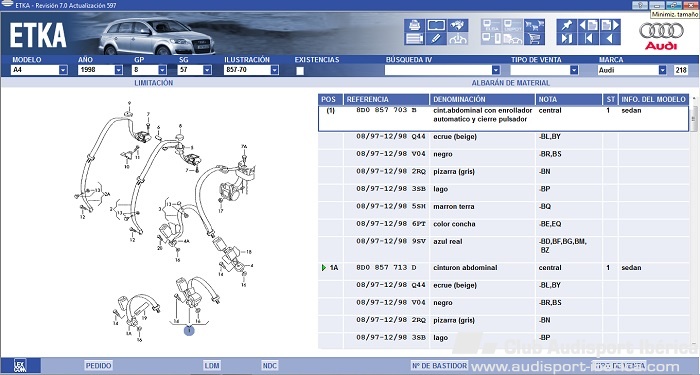Click the REFERENCIA column header
700x375 pixels.
[x=386, y=100]
